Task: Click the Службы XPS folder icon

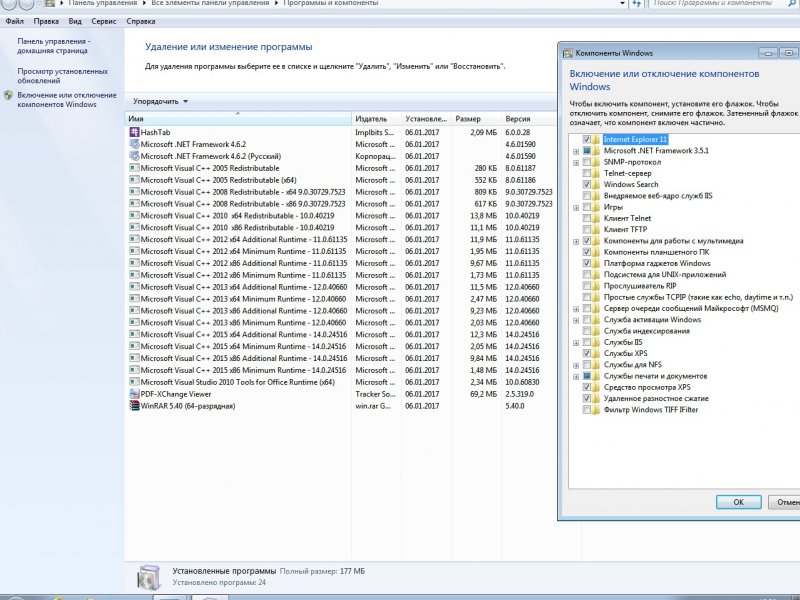Action: [596, 353]
